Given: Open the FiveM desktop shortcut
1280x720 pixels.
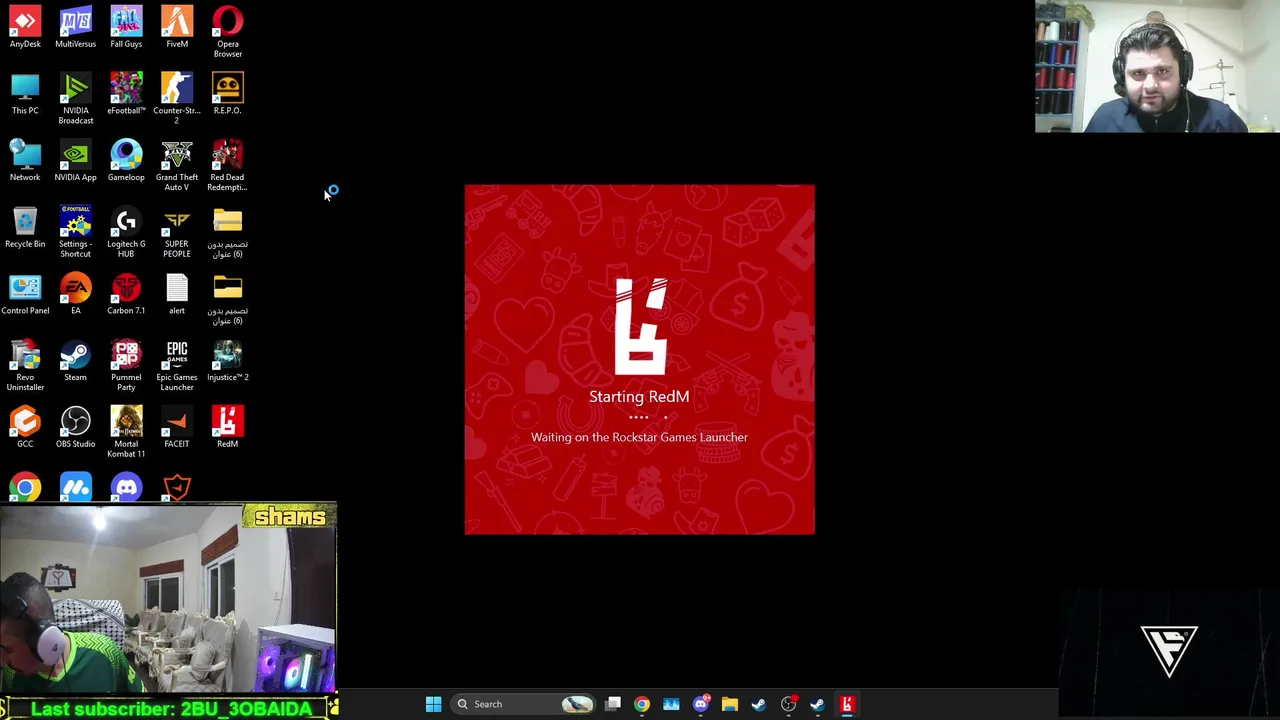Looking at the screenshot, I should (x=177, y=28).
